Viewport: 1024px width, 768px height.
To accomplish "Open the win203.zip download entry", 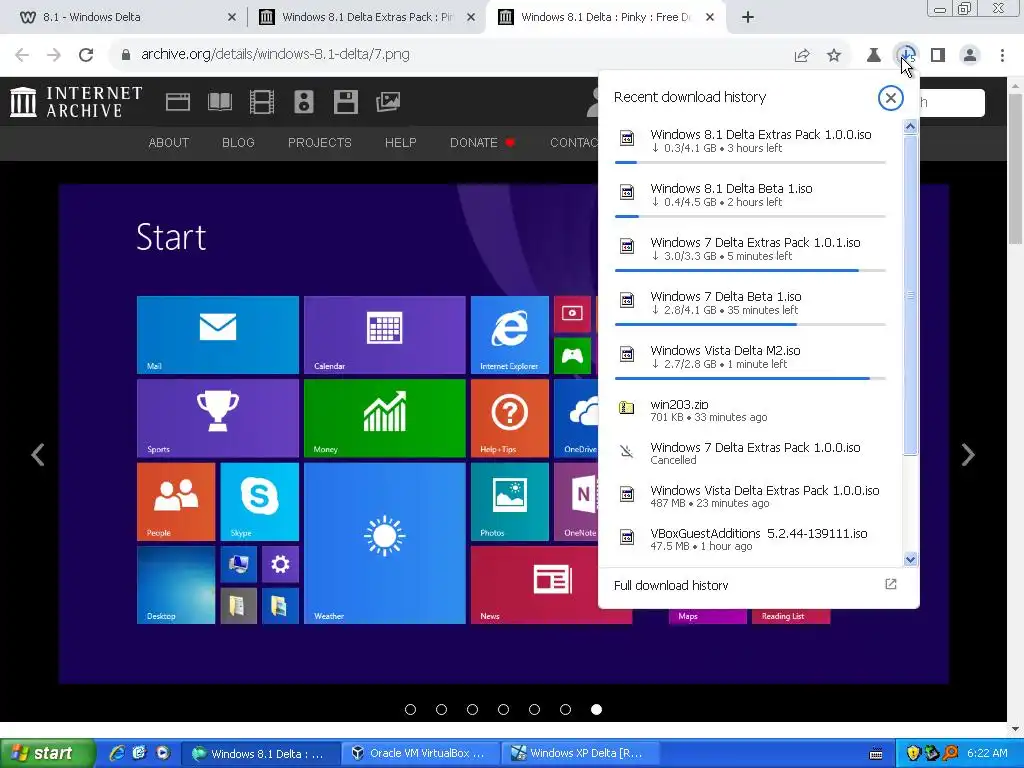I will 750,410.
